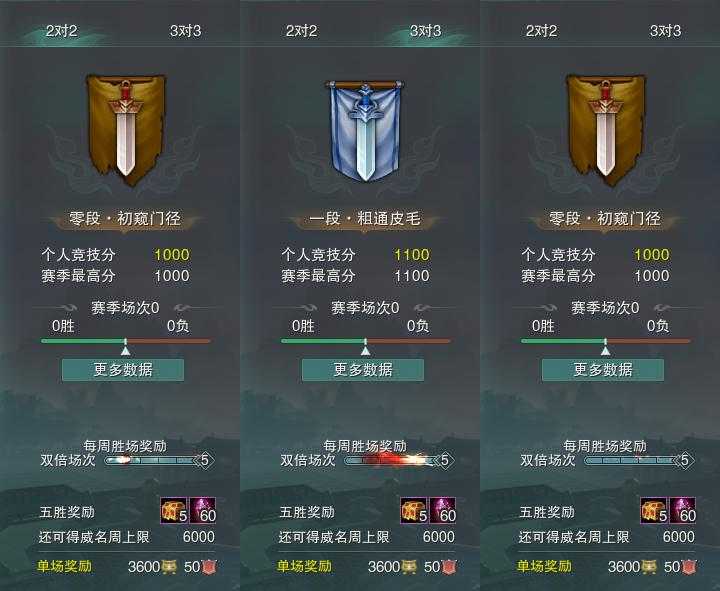Click the blue sword banner rank emblem

[365, 130]
